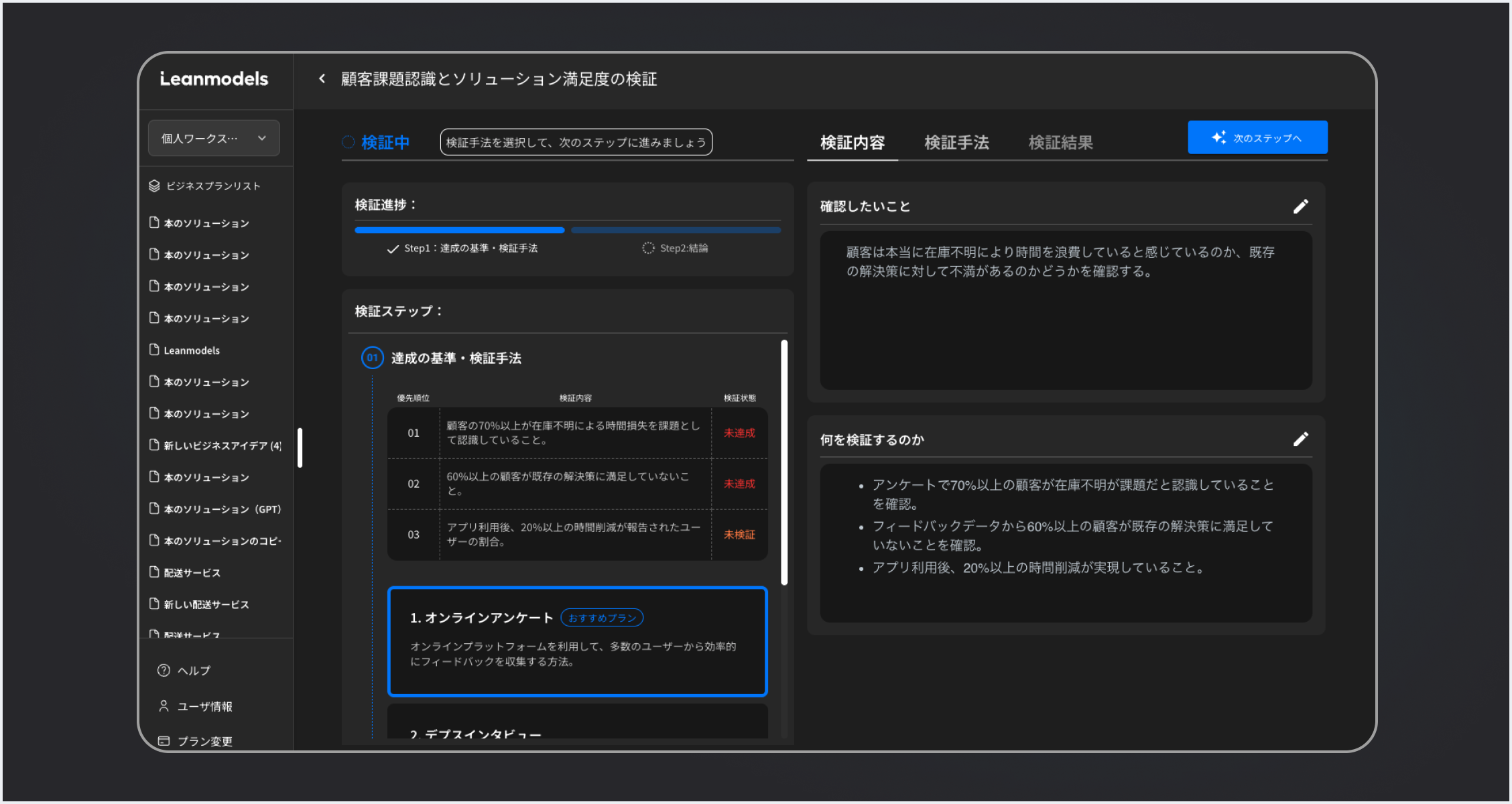
Task: Expand the 個人ワークス workspace dropdown
Action: click(x=214, y=138)
